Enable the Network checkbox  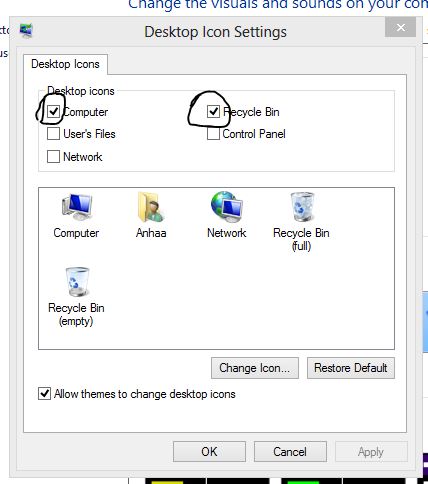(x=53, y=156)
